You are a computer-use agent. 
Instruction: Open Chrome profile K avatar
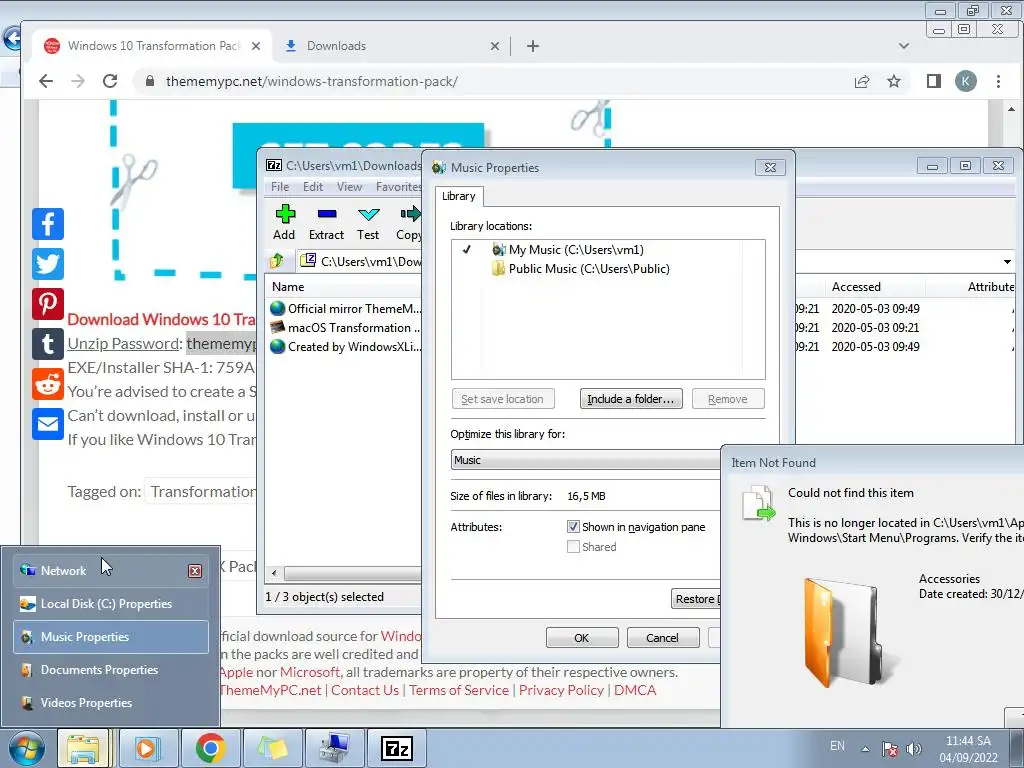coord(966,81)
